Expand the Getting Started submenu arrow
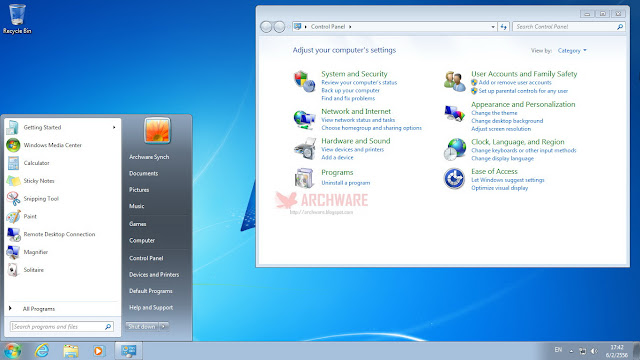Image resolution: width=640 pixels, height=360 pixels. 114,127
